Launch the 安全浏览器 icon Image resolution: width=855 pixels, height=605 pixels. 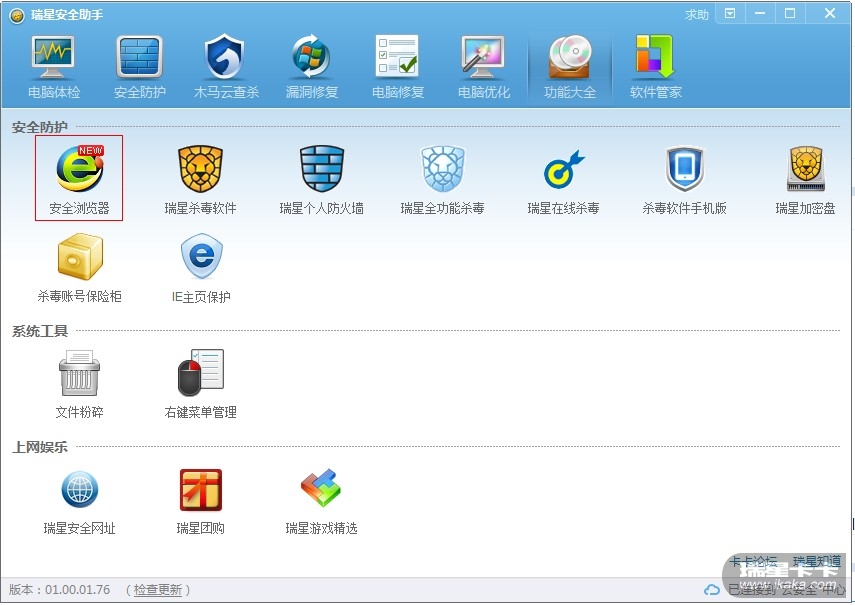[x=79, y=178]
